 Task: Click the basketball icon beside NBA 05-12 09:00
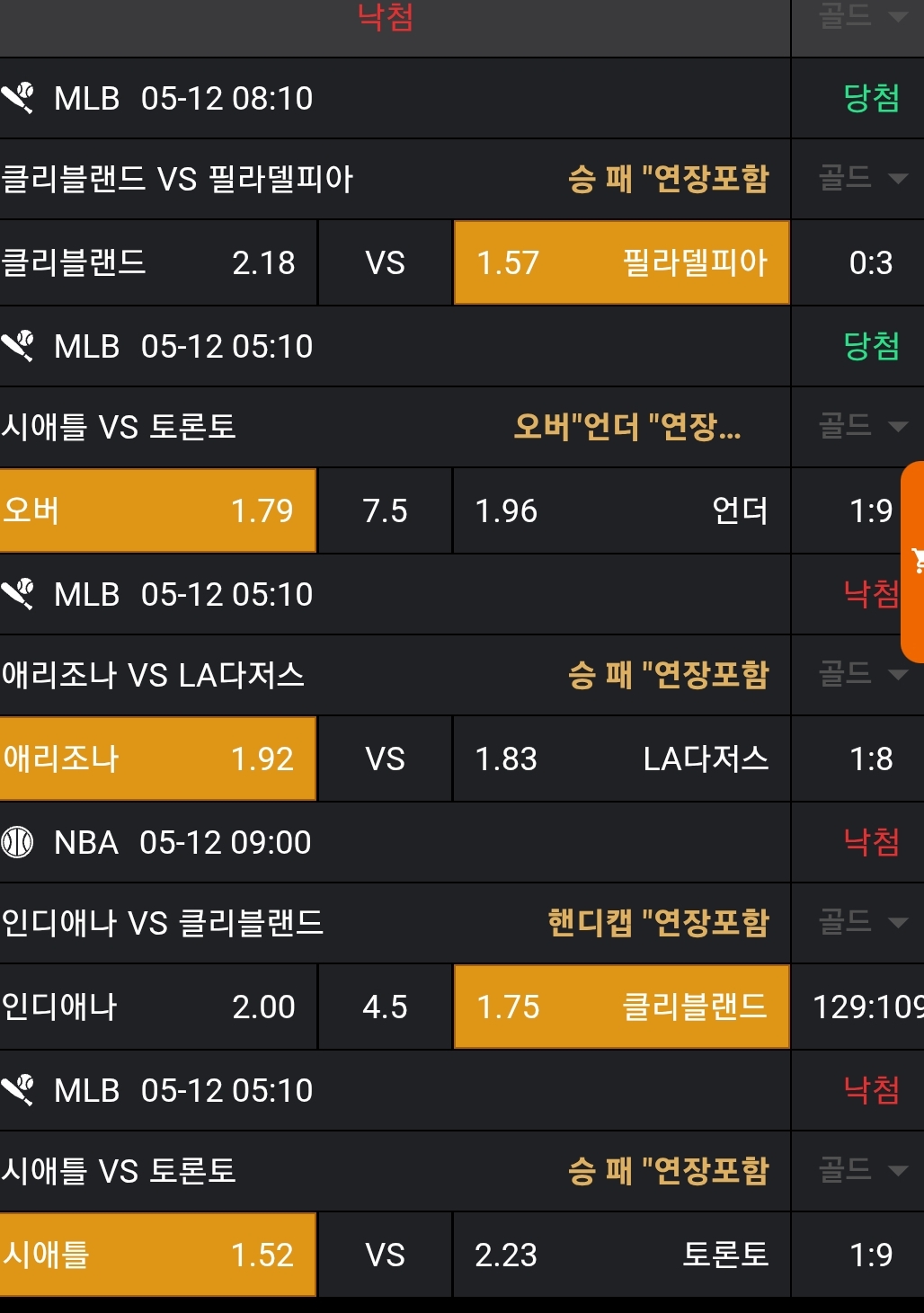[x=17, y=842]
